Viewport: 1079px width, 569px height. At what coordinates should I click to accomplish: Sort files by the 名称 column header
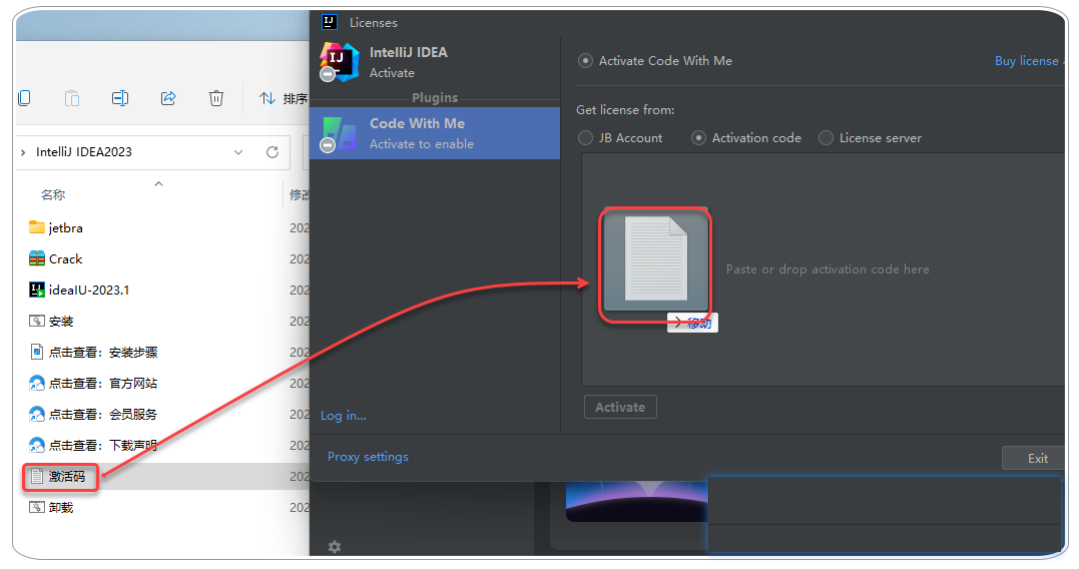(x=53, y=195)
